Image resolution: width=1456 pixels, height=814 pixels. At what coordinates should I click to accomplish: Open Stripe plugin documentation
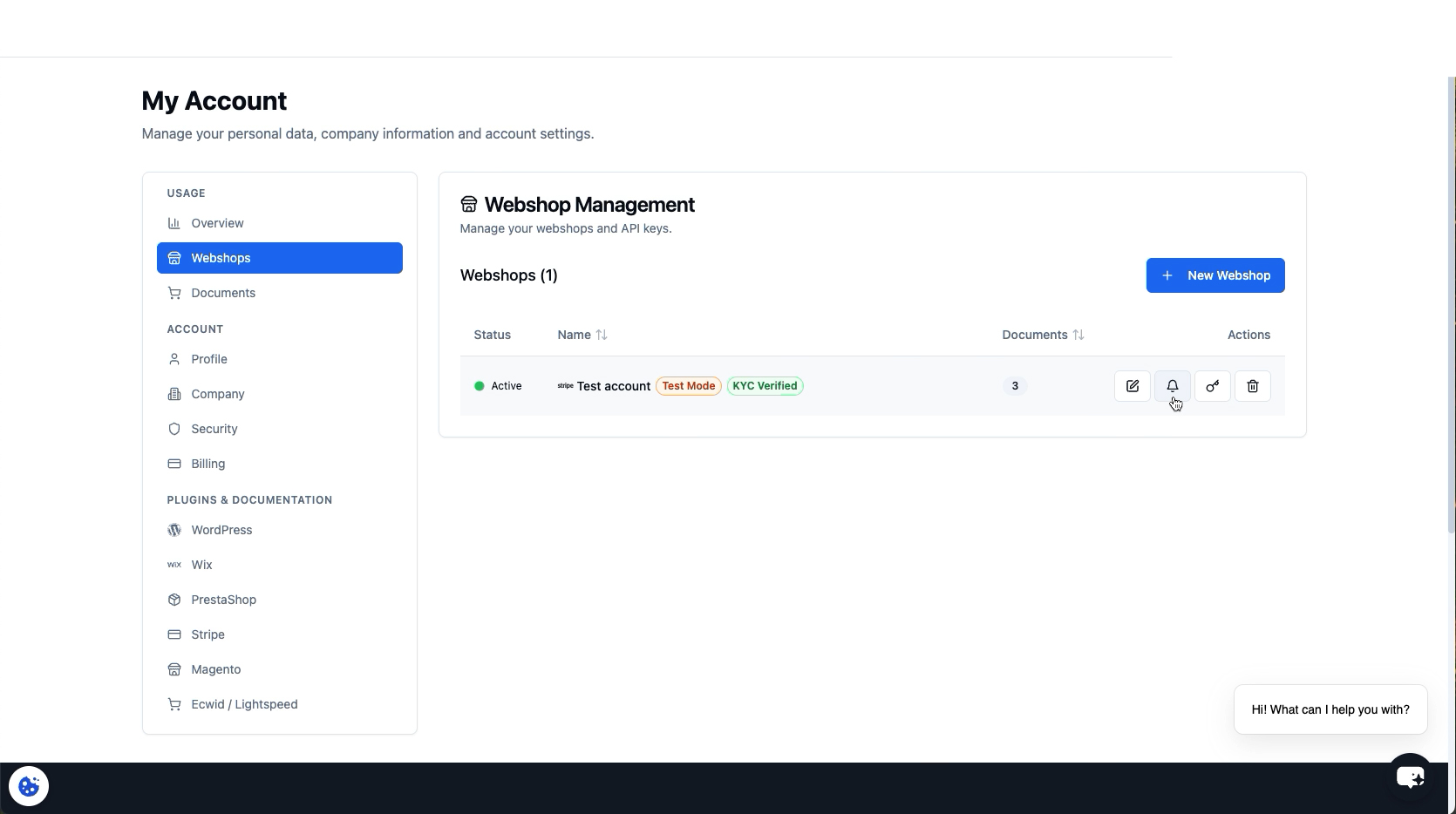pyautogui.click(x=280, y=634)
